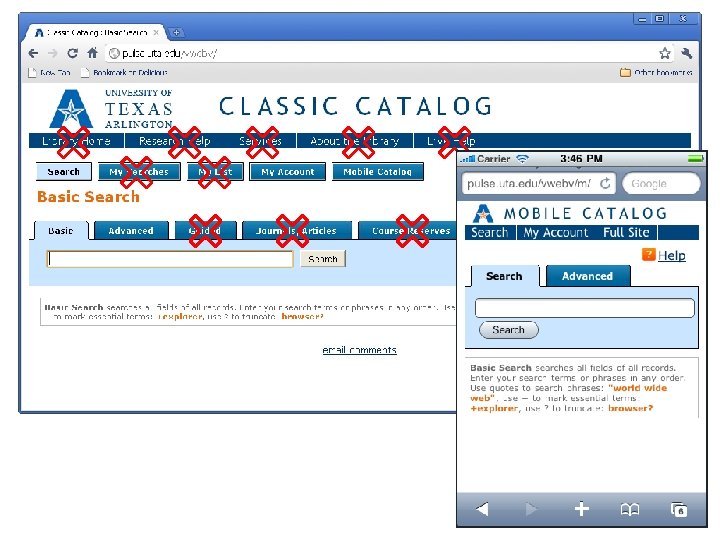Open the Live Help navigation item
Screen dimensions: 720x540
pyautogui.click(x=452, y=141)
